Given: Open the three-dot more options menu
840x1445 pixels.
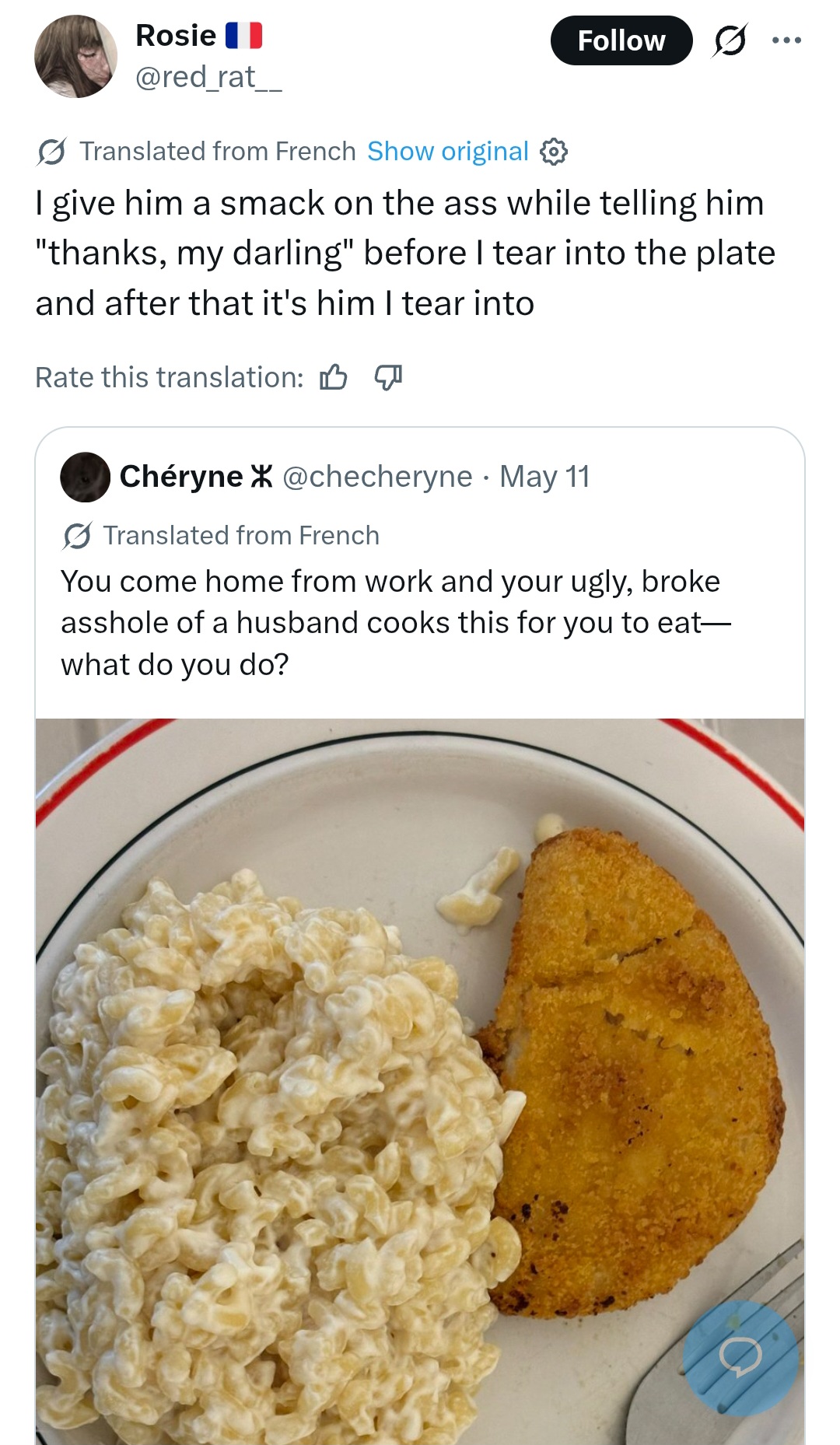Looking at the screenshot, I should pos(786,40).
